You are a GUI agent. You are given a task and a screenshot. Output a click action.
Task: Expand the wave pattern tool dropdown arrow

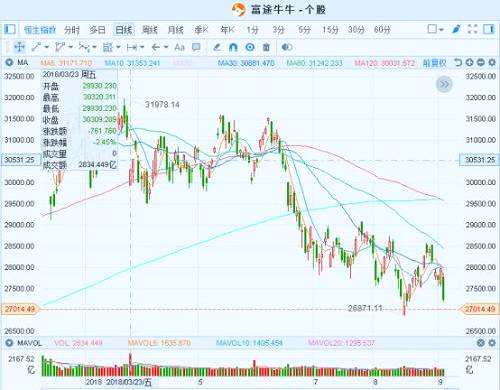click(x=94, y=47)
